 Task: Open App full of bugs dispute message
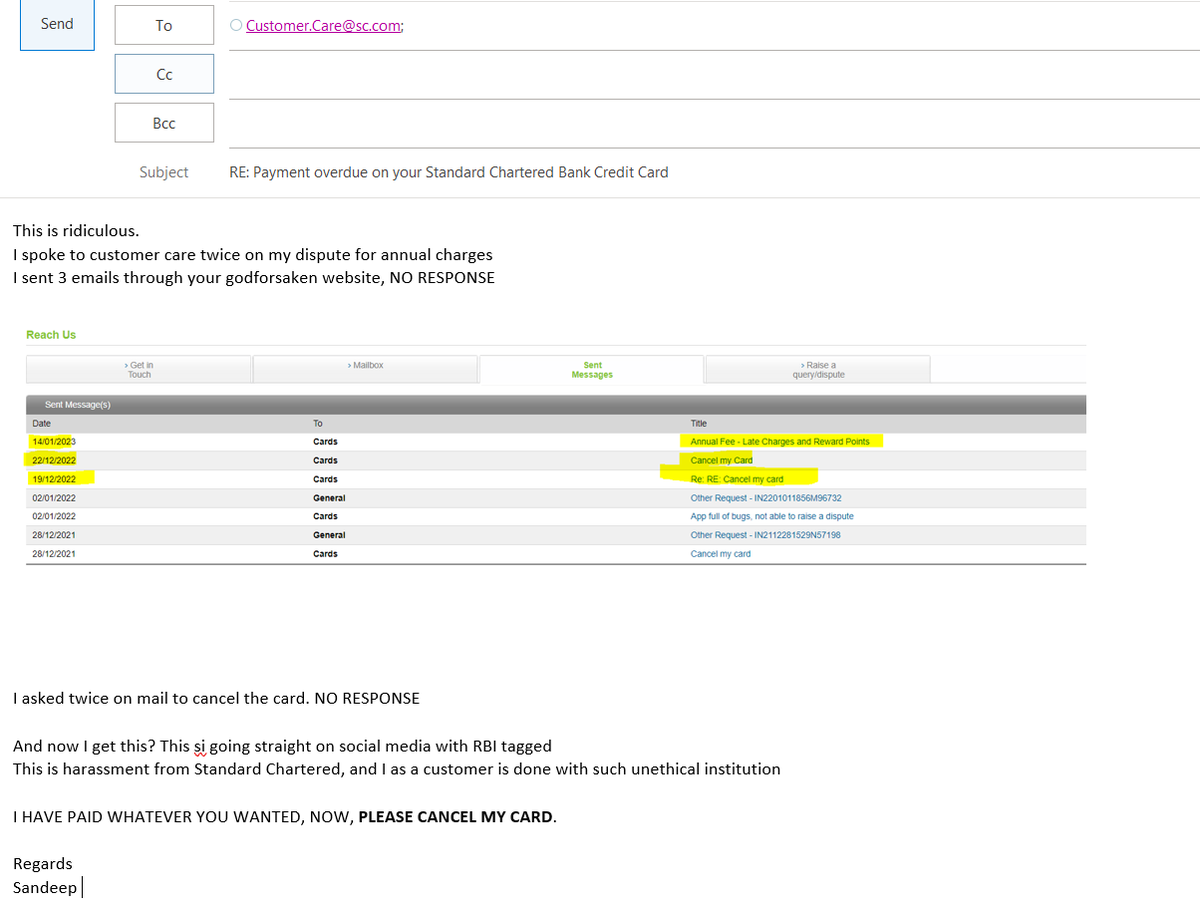point(772,516)
